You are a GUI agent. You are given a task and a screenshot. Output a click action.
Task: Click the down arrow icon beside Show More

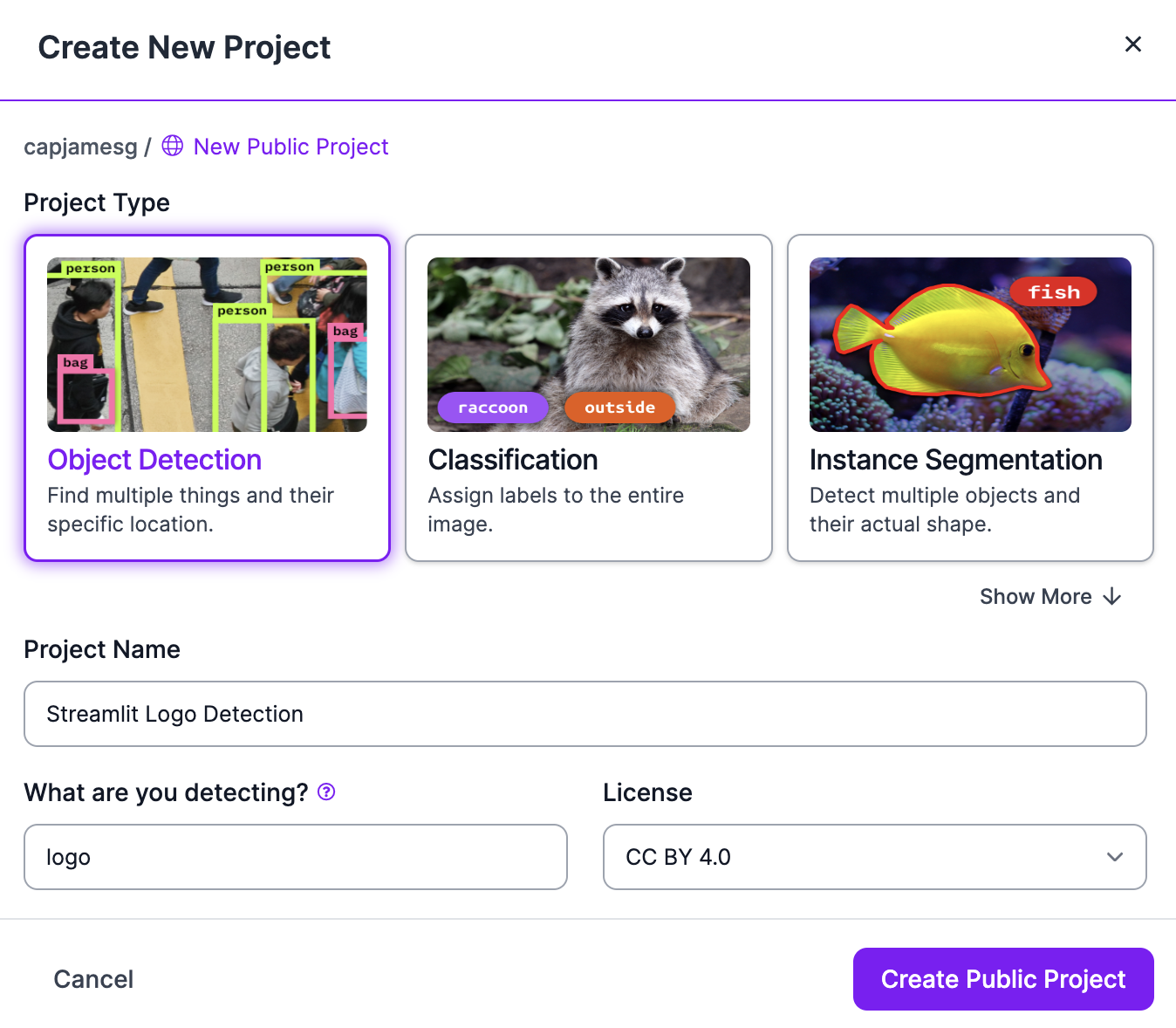1111,597
